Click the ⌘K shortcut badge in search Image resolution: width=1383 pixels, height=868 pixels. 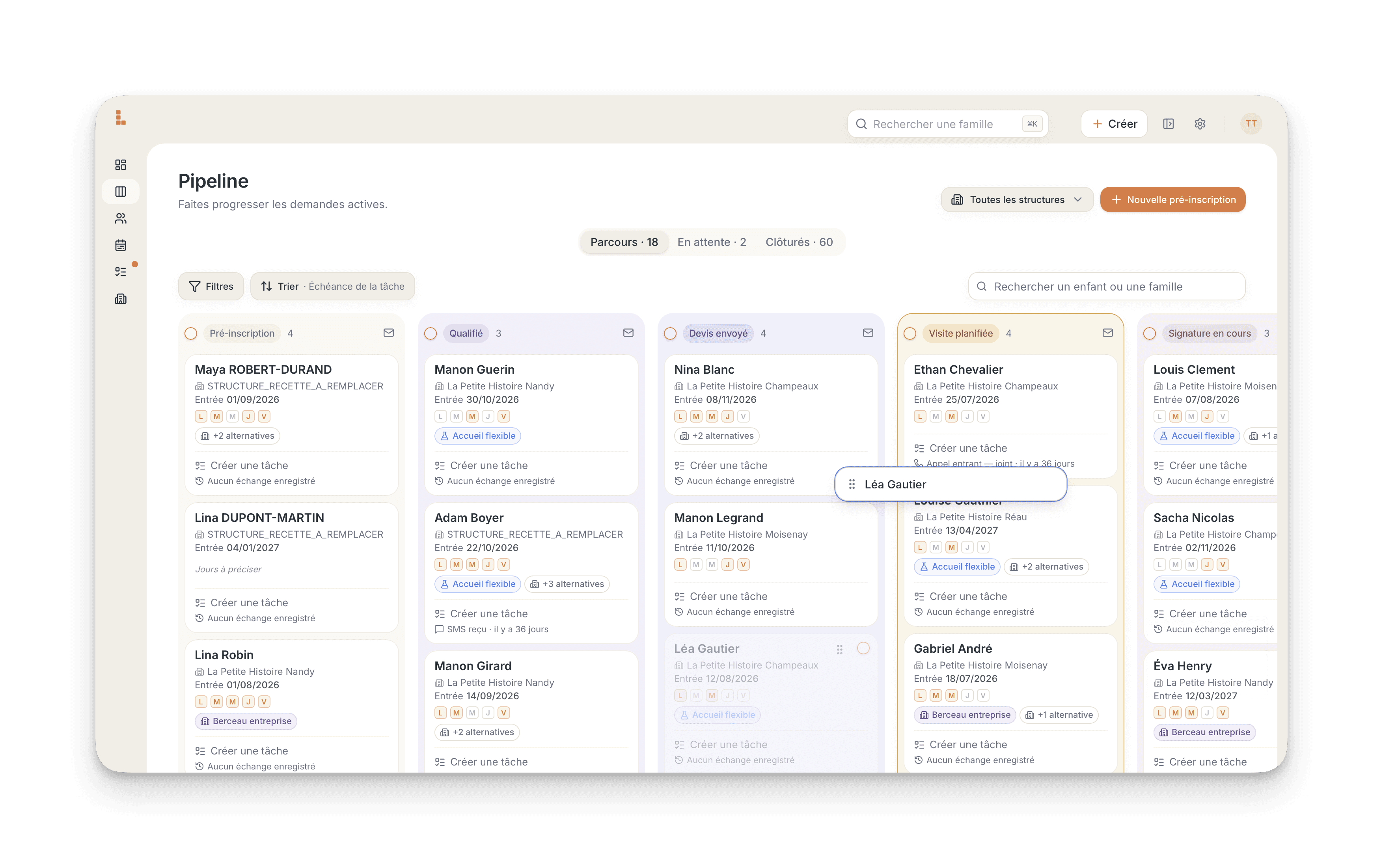(x=1032, y=124)
